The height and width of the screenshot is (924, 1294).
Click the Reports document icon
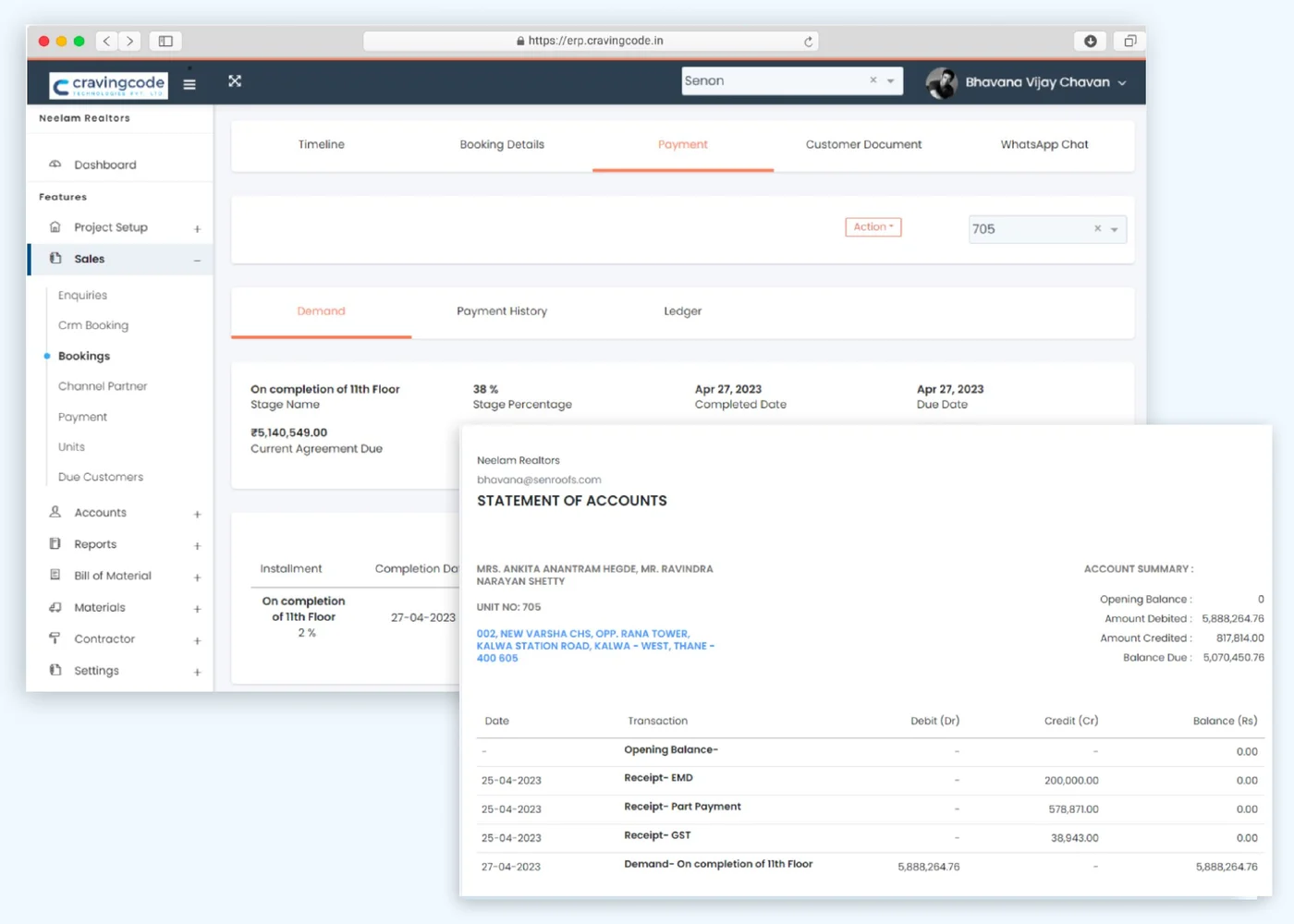point(55,544)
